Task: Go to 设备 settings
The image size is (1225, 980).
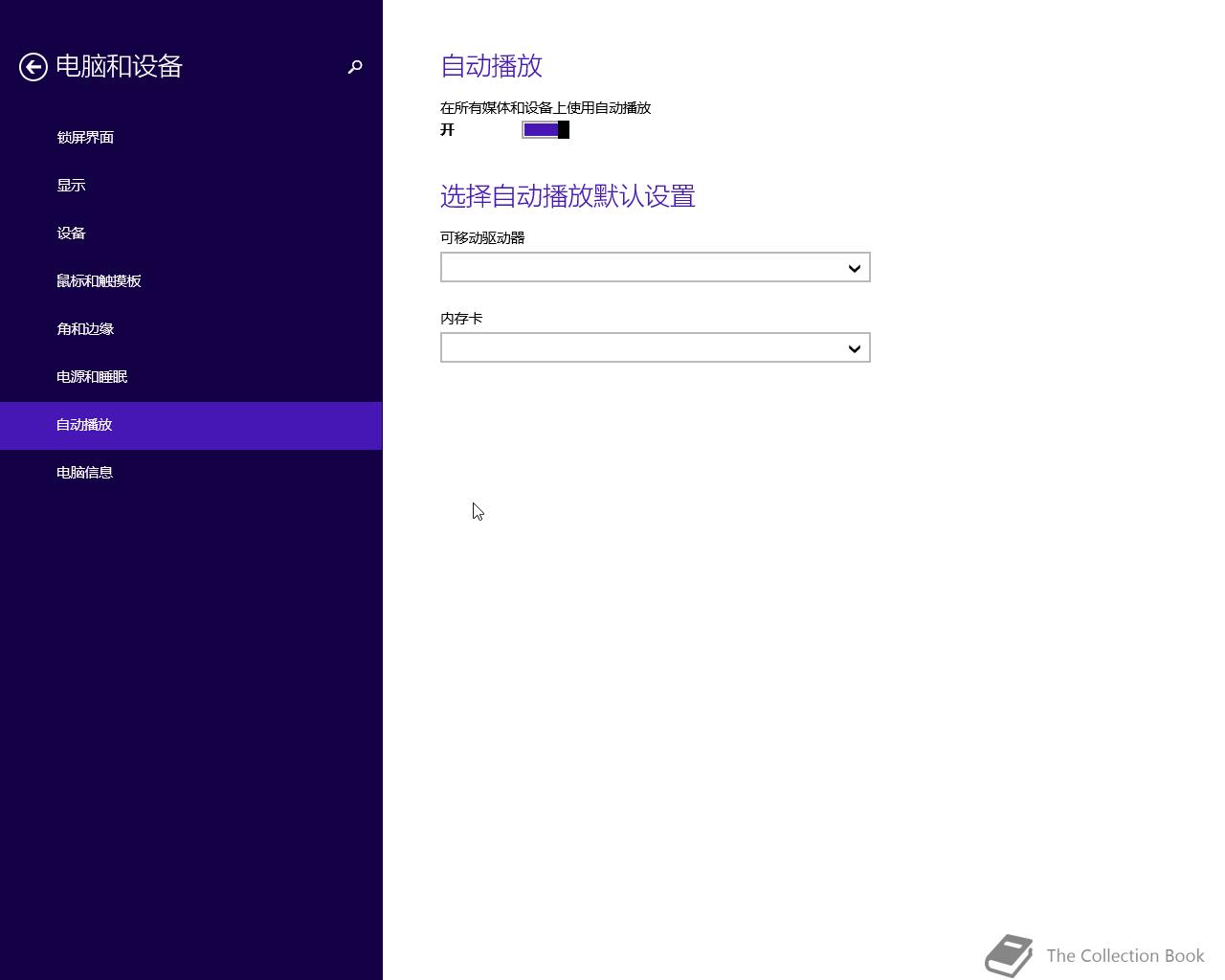Action: point(191,234)
